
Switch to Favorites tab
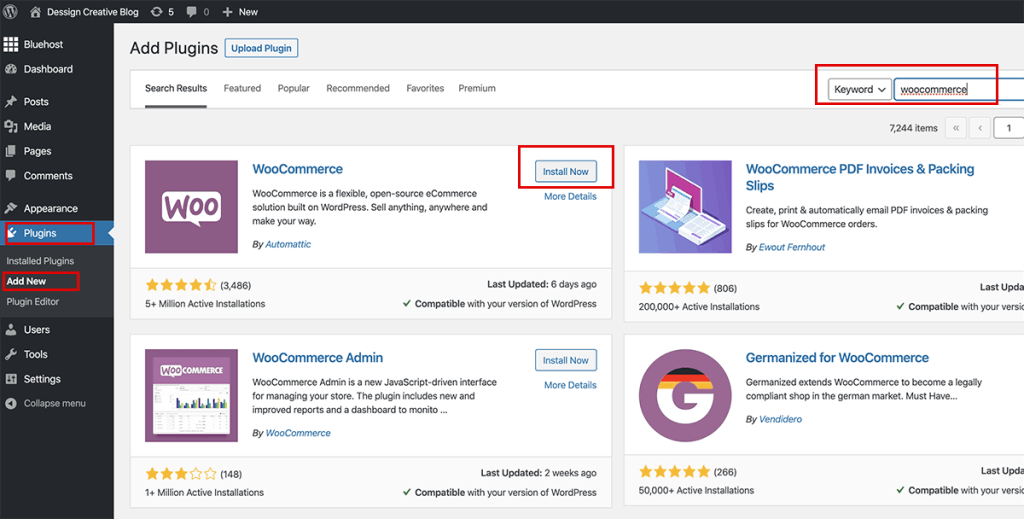coord(425,88)
